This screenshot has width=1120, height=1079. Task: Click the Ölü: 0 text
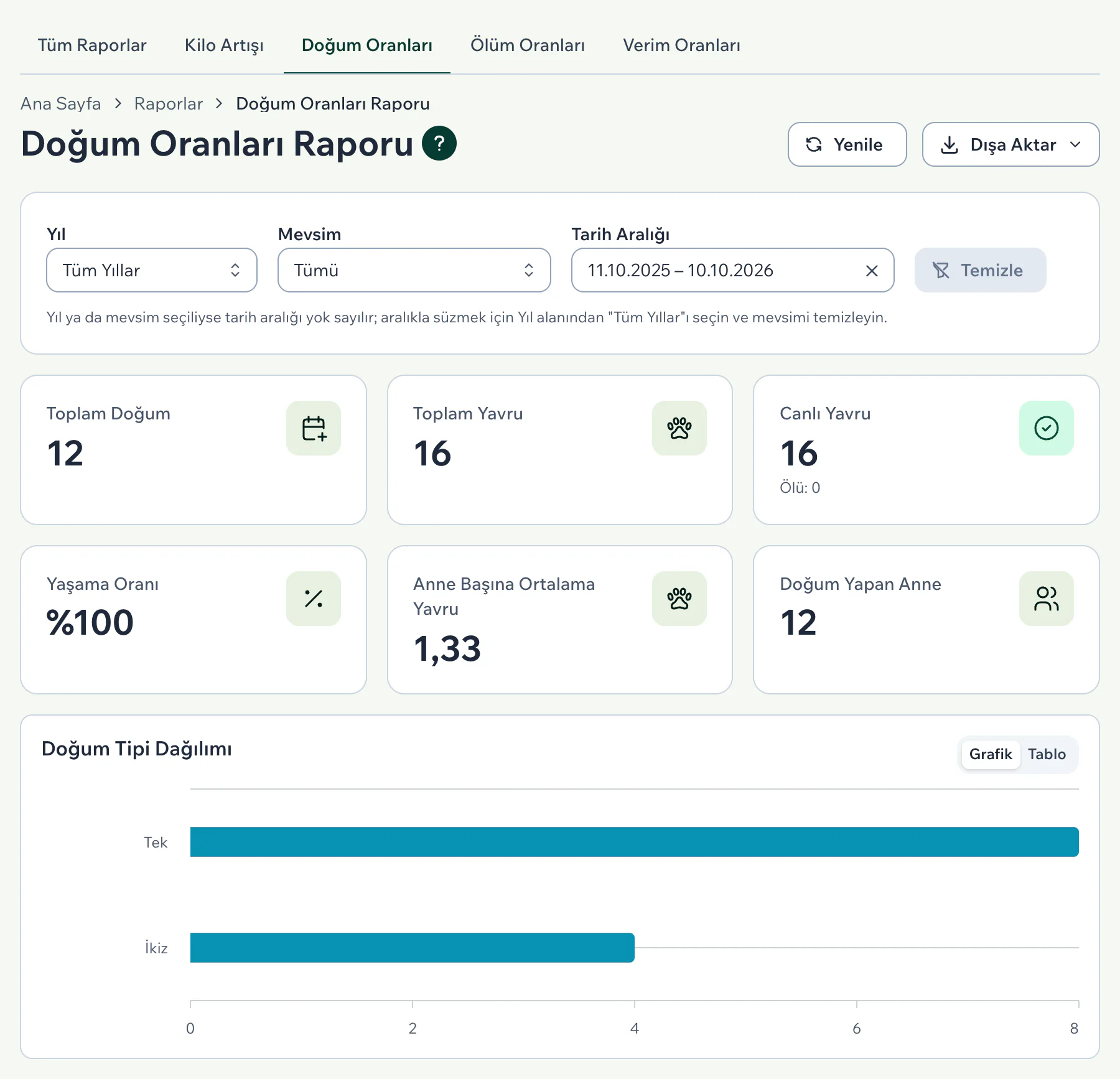(800, 488)
